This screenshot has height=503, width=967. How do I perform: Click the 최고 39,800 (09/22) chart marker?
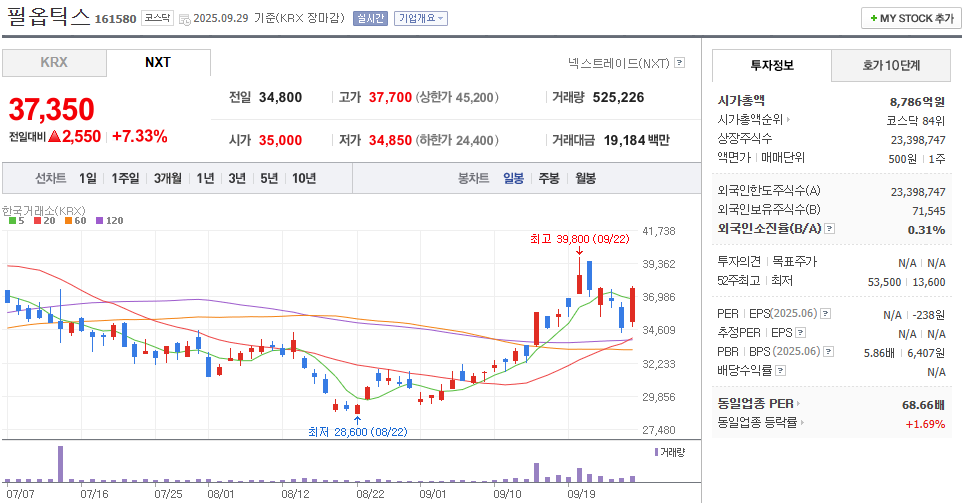tap(580, 239)
